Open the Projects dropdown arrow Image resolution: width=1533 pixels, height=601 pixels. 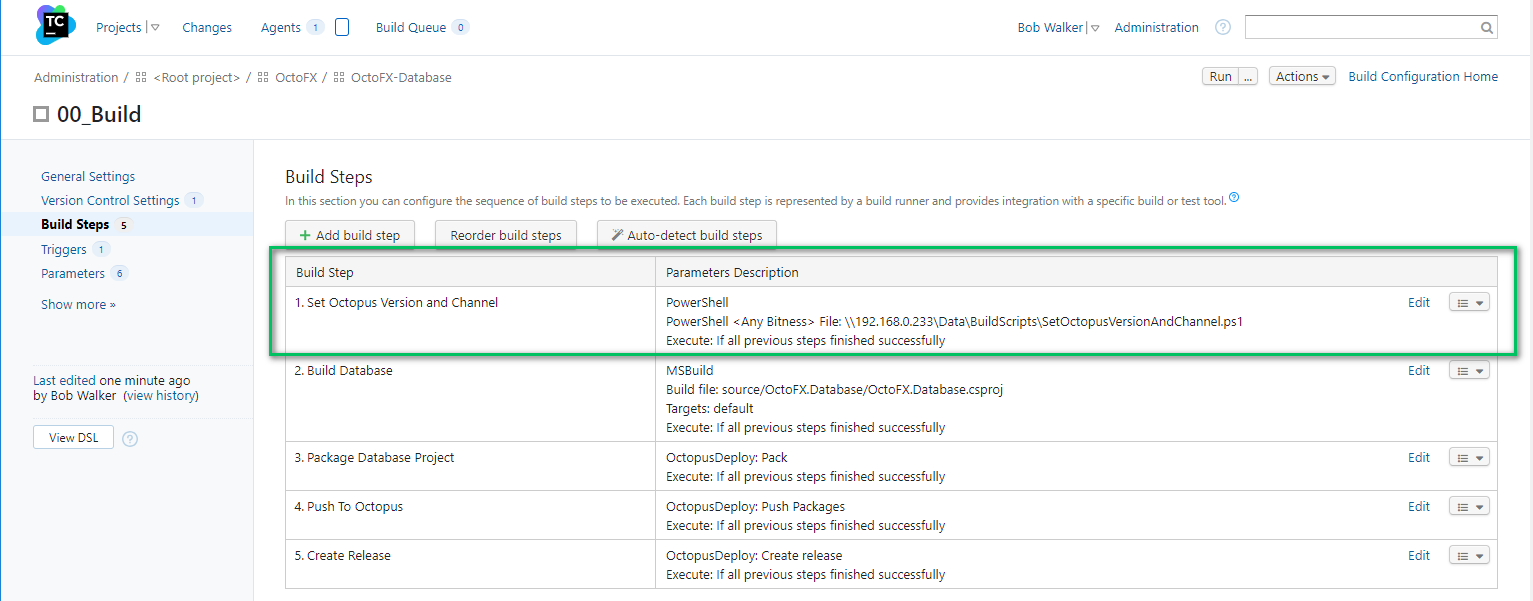pyautogui.click(x=155, y=28)
